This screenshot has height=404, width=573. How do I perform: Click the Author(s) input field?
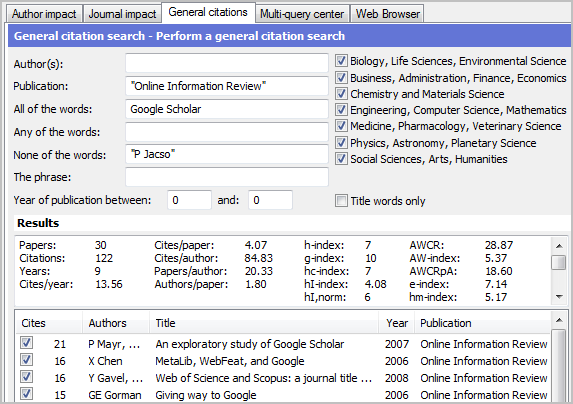pyautogui.click(x=227, y=63)
